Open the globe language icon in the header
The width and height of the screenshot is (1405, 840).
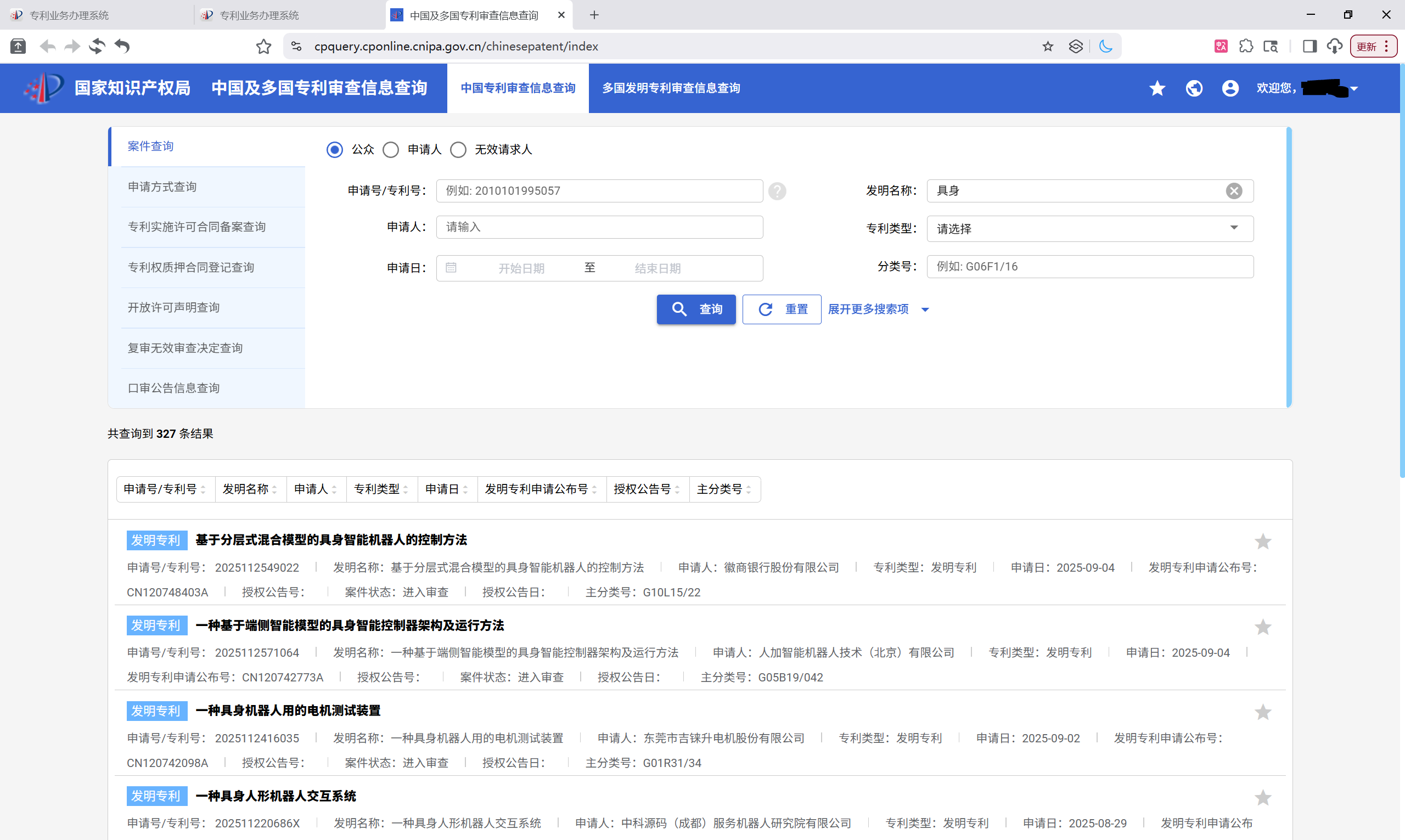(1193, 88)
